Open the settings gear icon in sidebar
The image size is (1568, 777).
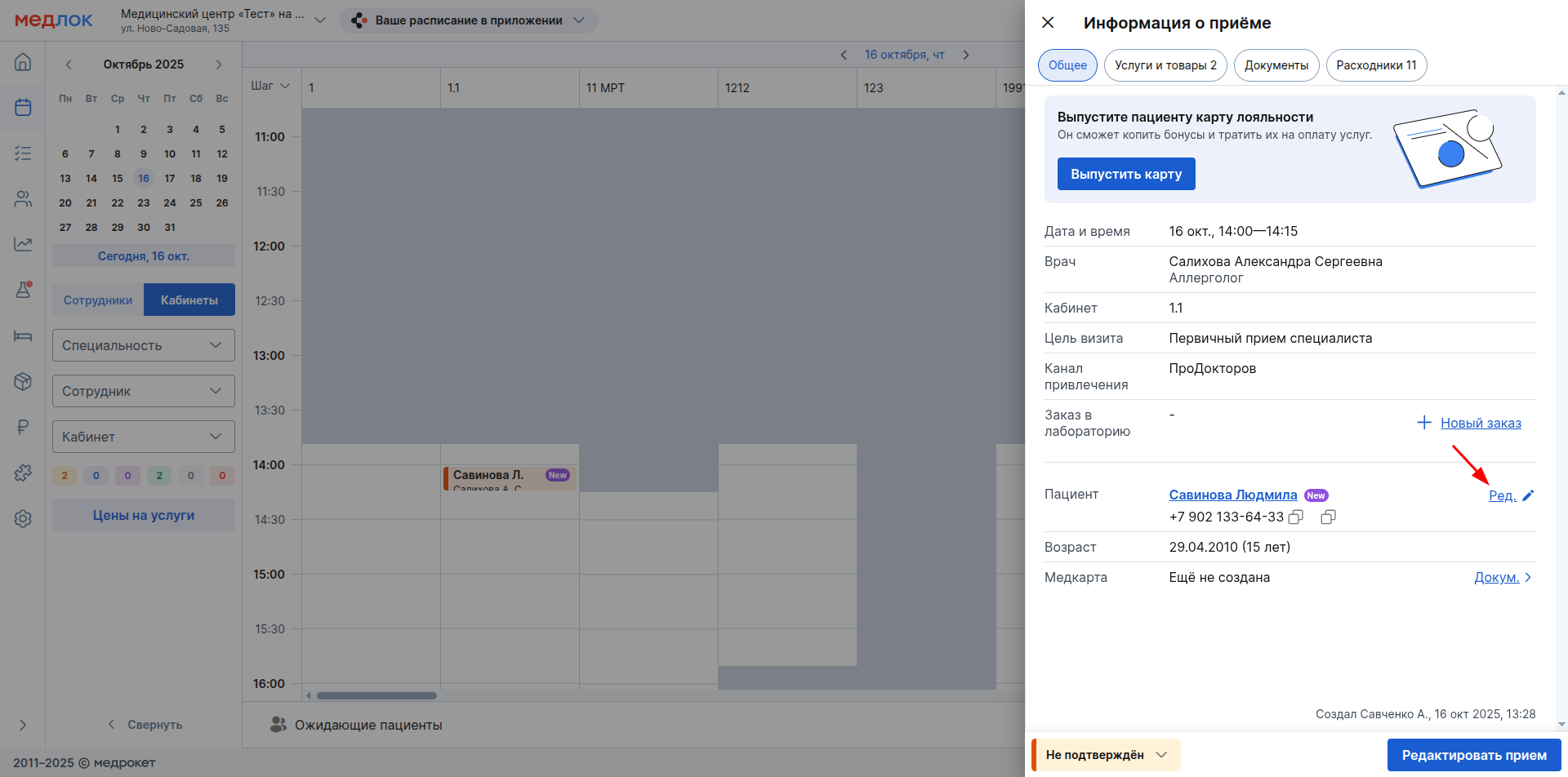pyautogui.click(x=23, y=518)
